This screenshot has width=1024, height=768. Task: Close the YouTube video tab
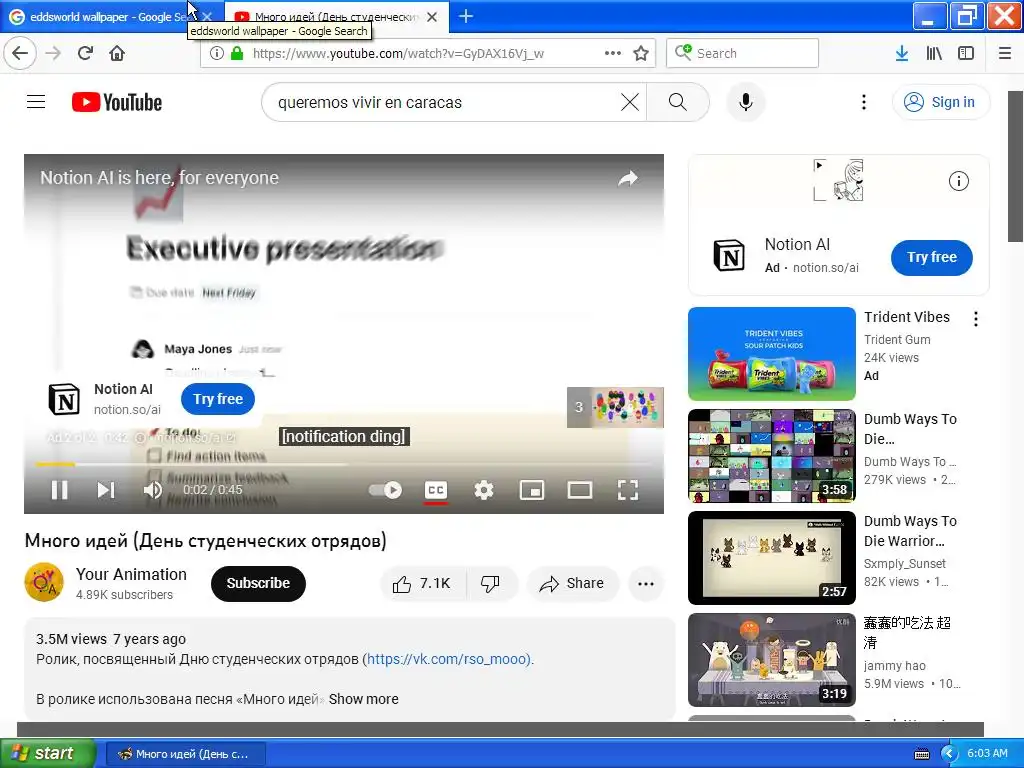pyautogui.click(x=432, y=17)
